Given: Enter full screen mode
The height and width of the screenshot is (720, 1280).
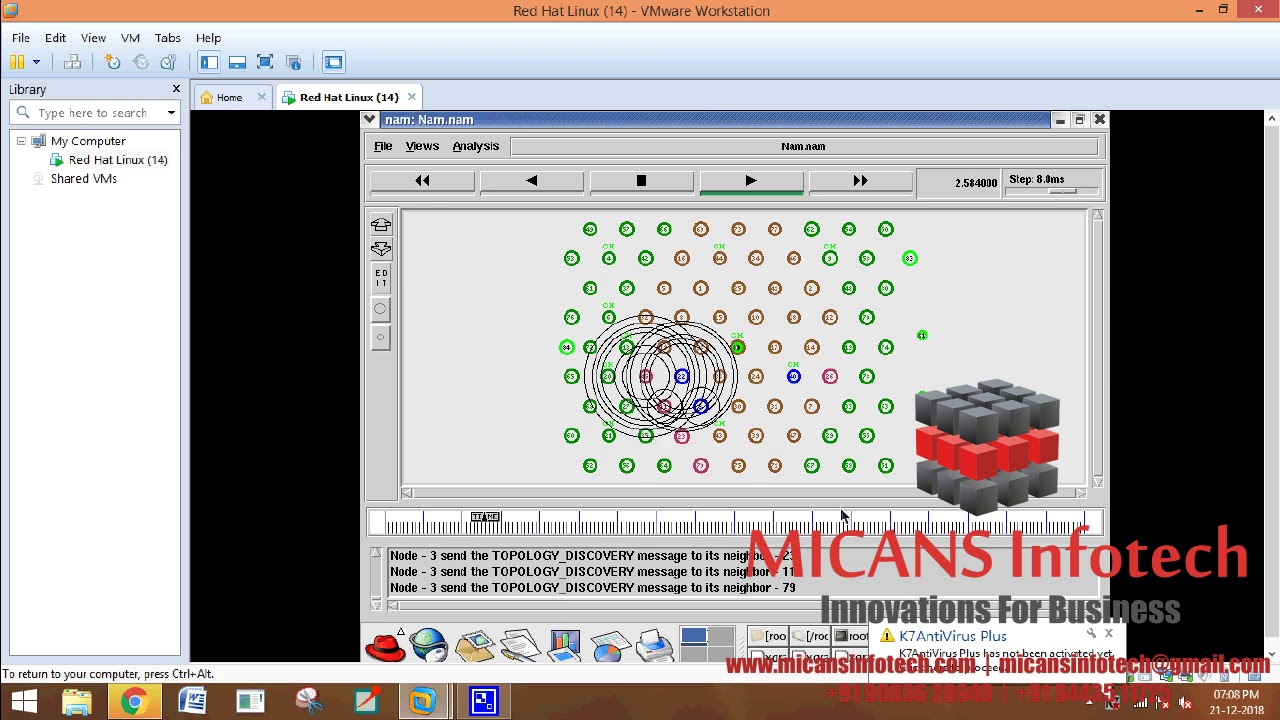Looking at the screenshot, I should tap(265, 62).
